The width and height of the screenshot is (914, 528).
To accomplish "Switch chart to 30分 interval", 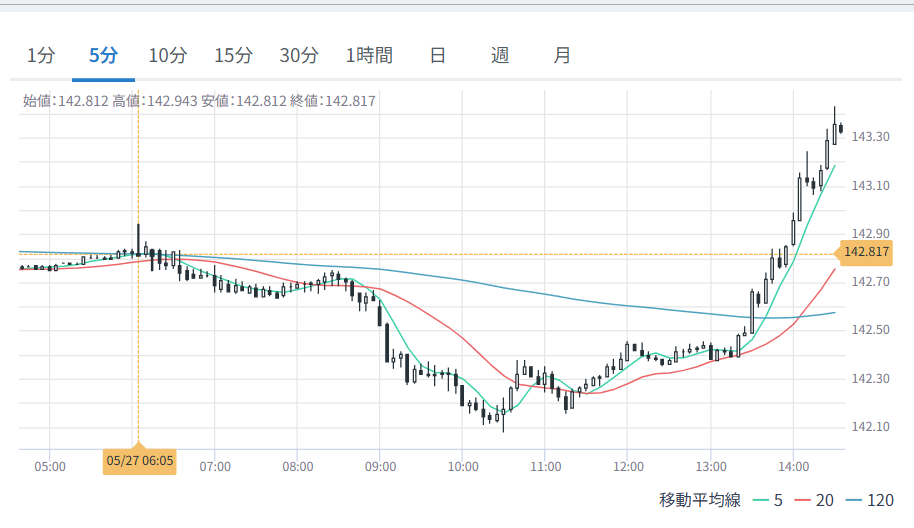I will [x=299, y=56].
